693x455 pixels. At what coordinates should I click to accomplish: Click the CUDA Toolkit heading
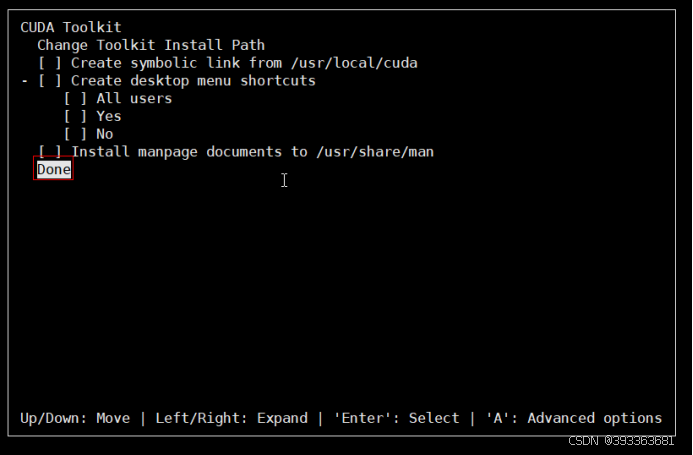(x=71, y=27)
